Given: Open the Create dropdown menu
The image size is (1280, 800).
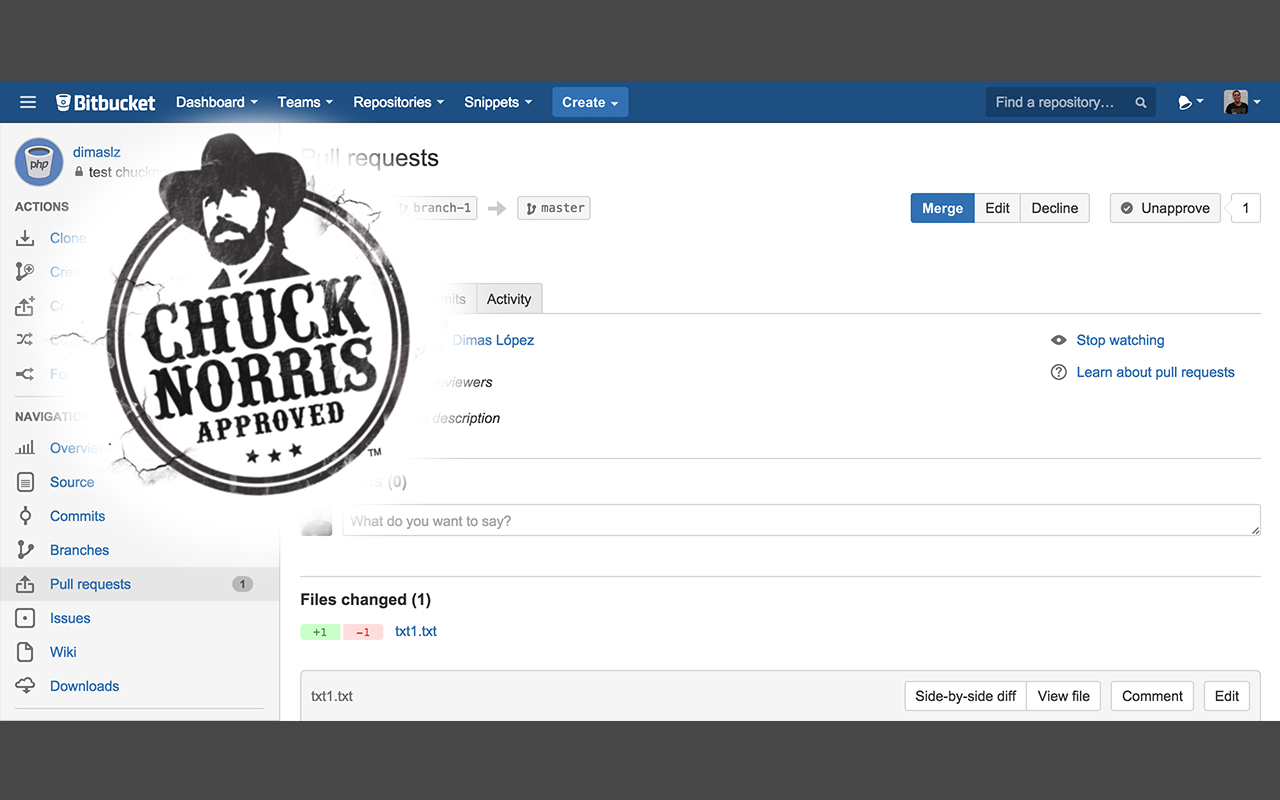Looking at the screenshot, I should coord(589,102).
